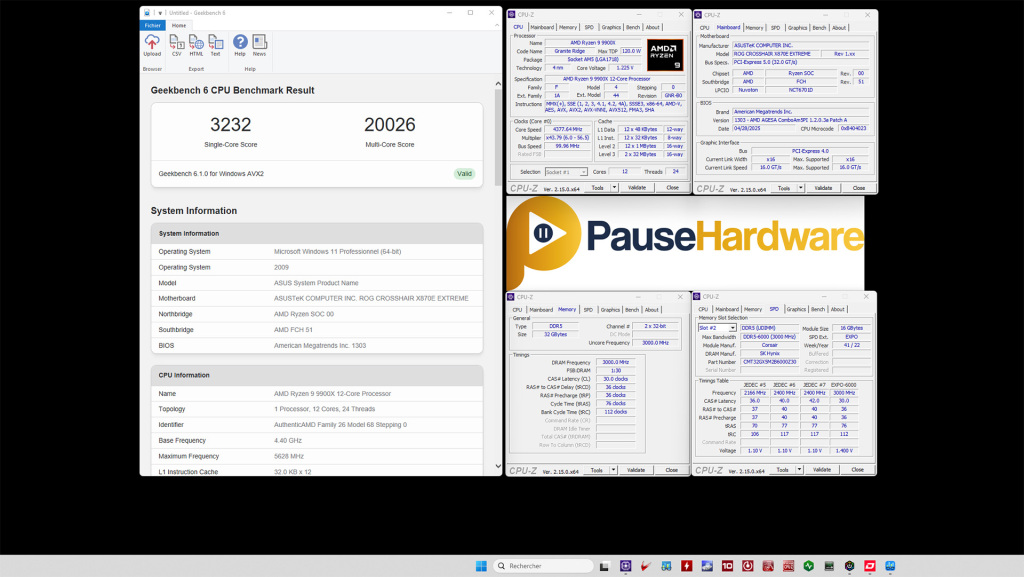This screenshot has height=577, width=1024.
Task: Open Geekbench quick access toolbar dropdown arrow
Action: coord(160,12)
